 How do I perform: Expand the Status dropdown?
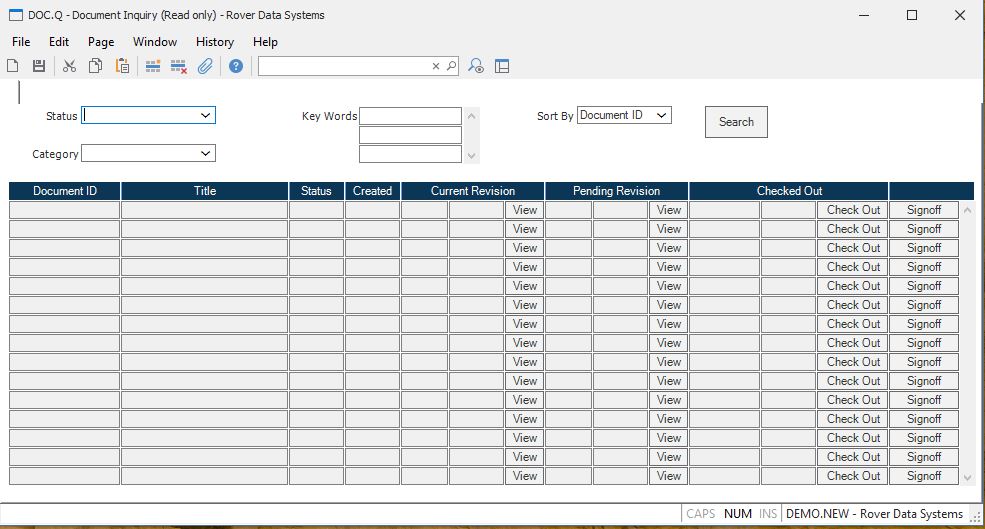tap(205, 116)
